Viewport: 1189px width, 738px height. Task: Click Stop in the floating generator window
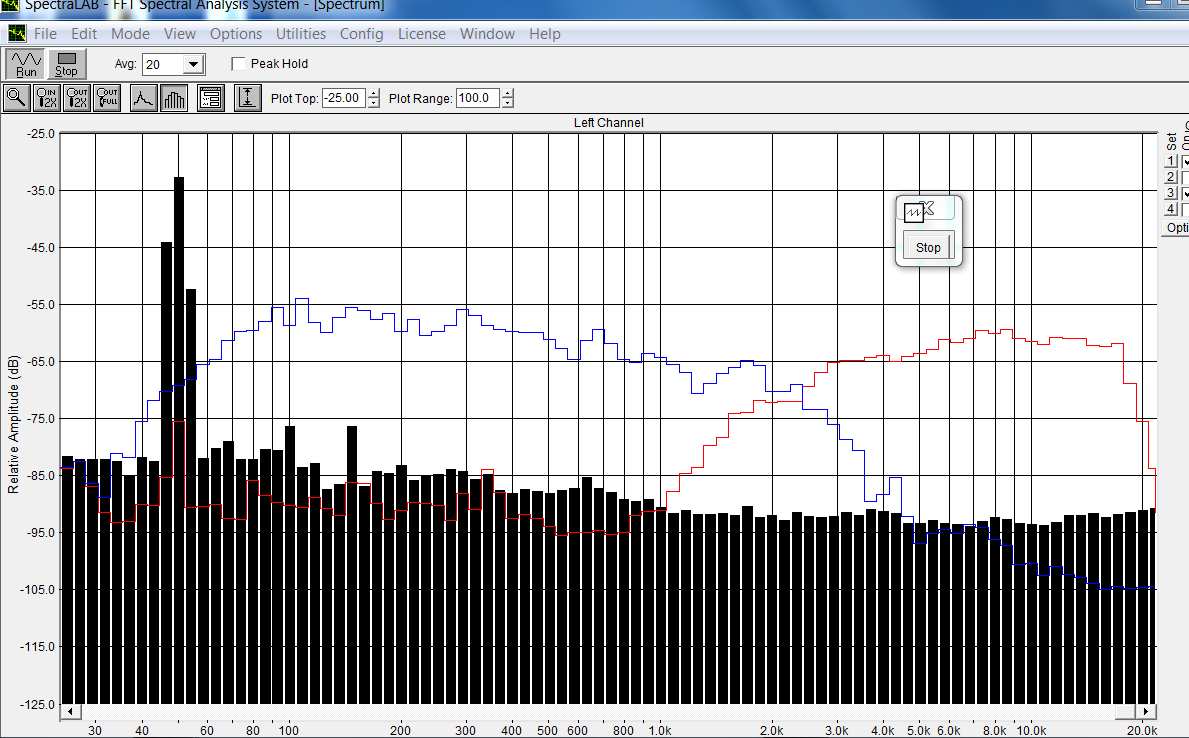pos(928,247)
